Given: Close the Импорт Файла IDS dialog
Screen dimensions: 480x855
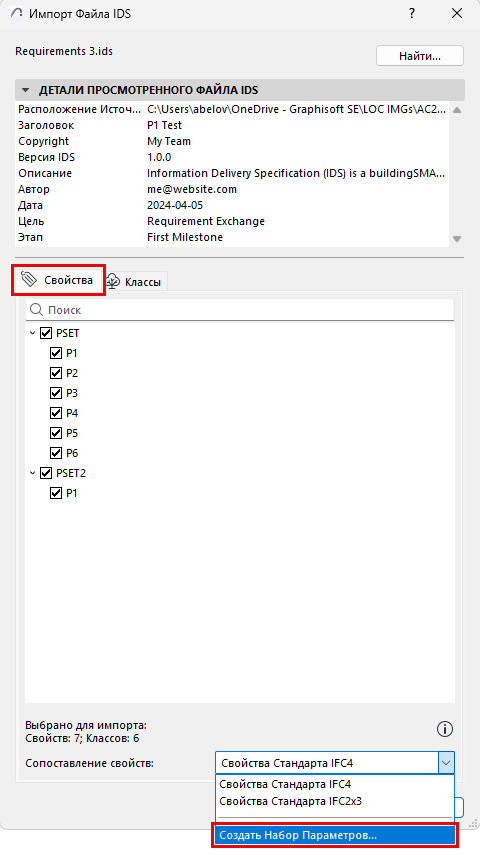Looking at the screenshot, I should coord(457,14).
